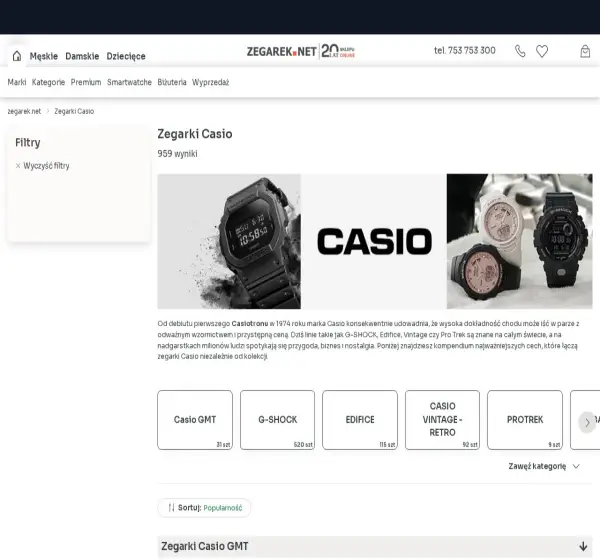The image size is (600, 560).
Task: Open the EDIFICE category card
Action: click(360, 420)
